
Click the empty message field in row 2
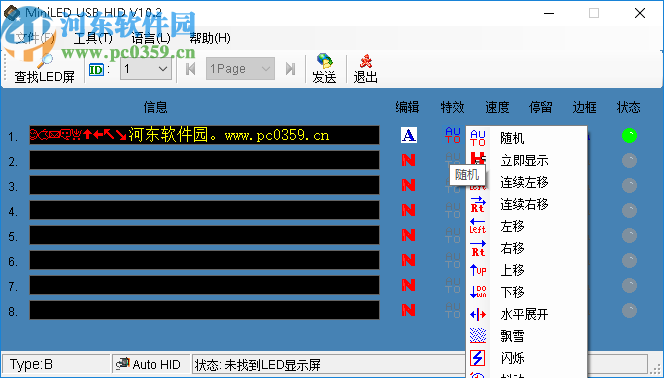click(204, 160)
